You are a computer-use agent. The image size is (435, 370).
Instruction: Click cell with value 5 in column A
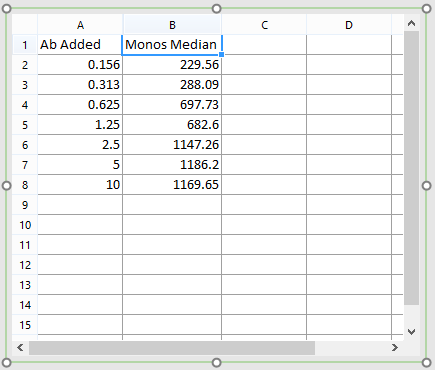80,165
